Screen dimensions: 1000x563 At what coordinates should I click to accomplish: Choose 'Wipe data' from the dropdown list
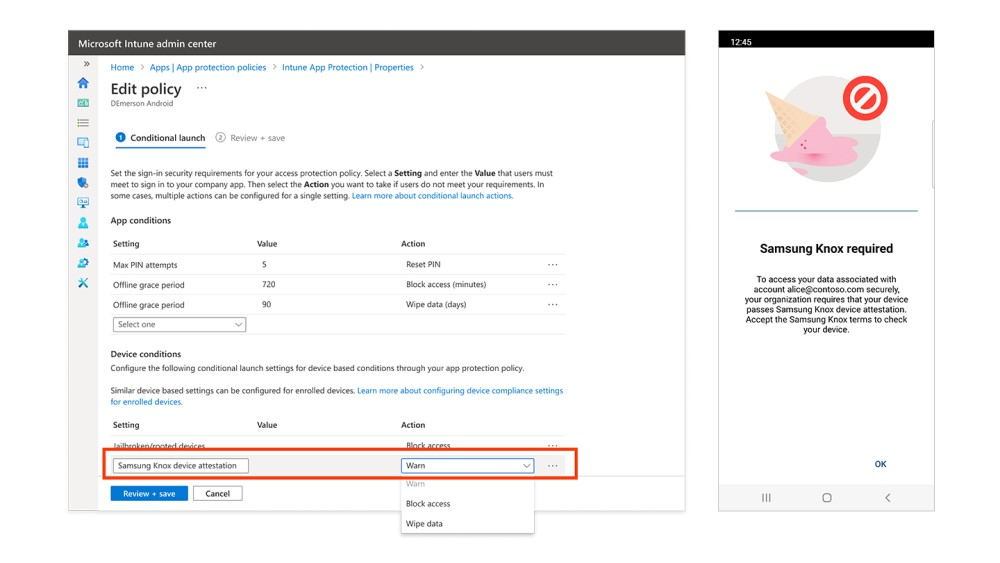[424, 524]
